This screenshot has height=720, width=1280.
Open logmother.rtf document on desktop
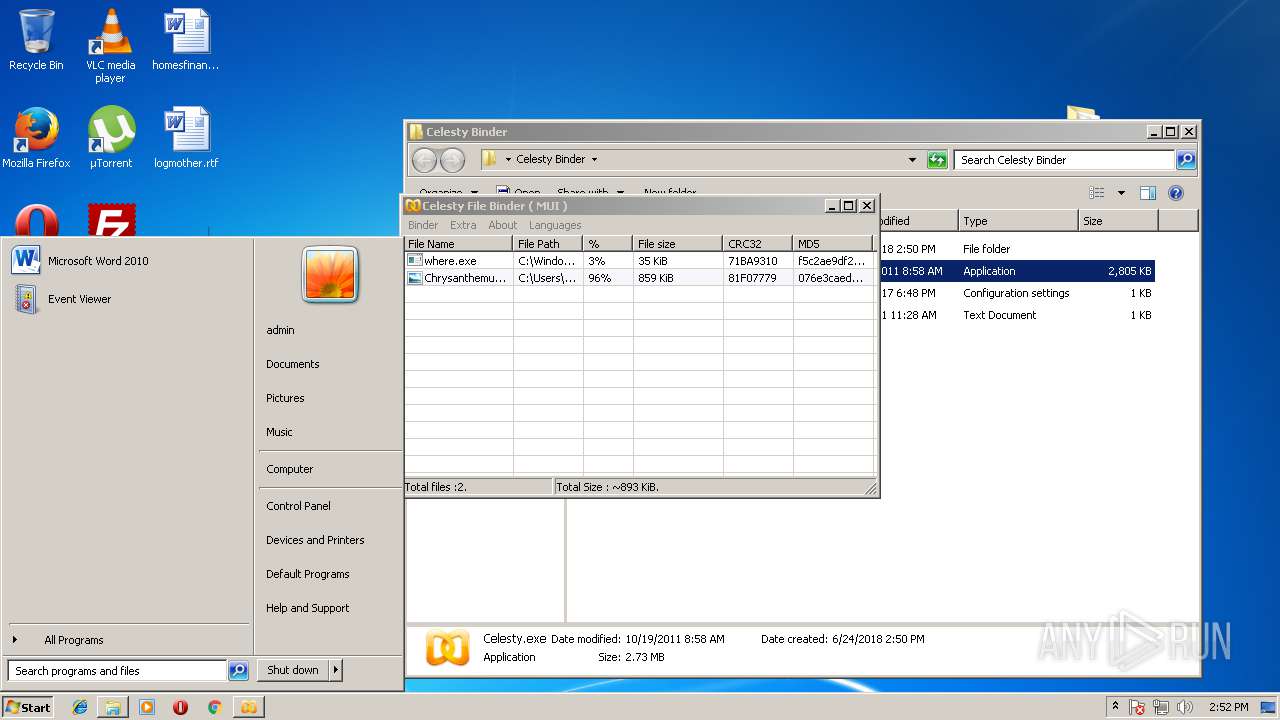click(x=186, y=138)
